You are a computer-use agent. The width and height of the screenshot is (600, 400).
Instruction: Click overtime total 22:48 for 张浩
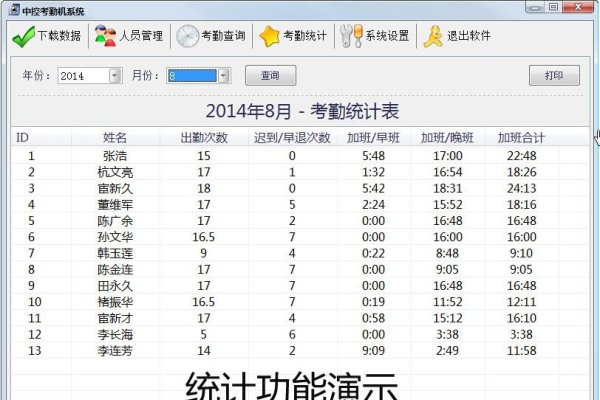point(522,156)
